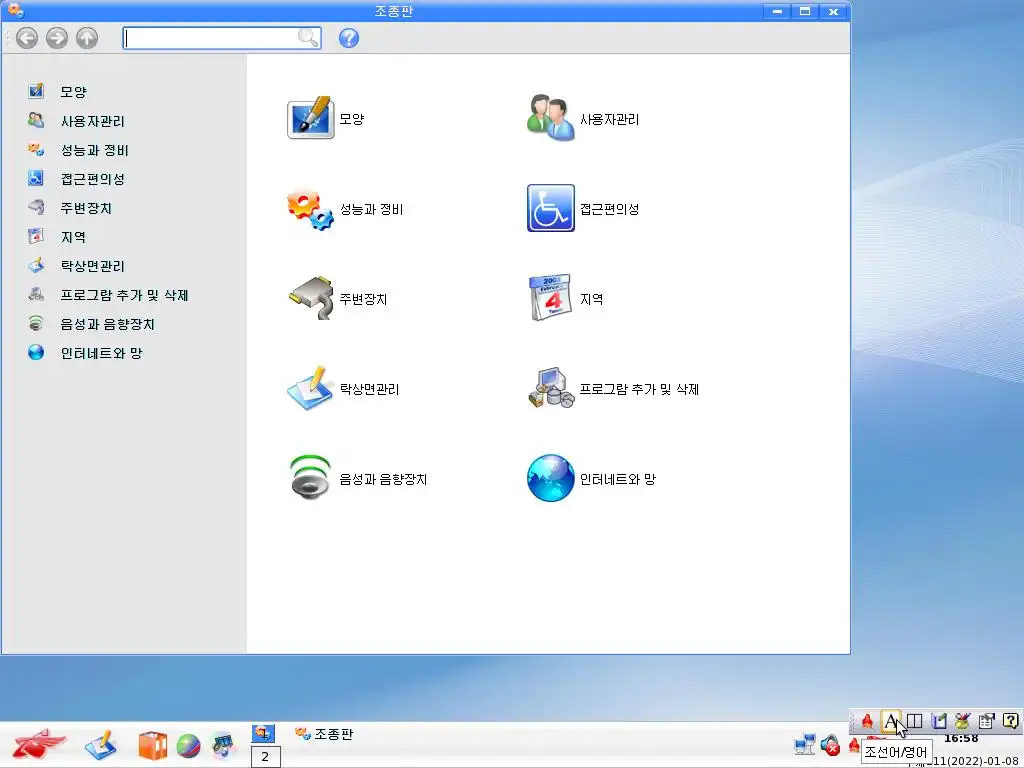Image resolution: width=1024 pixels, height=768 pixels.
Task: Click the 프로그람 추가 및 삭제 label in main pane
Action: tap(639, 389)
